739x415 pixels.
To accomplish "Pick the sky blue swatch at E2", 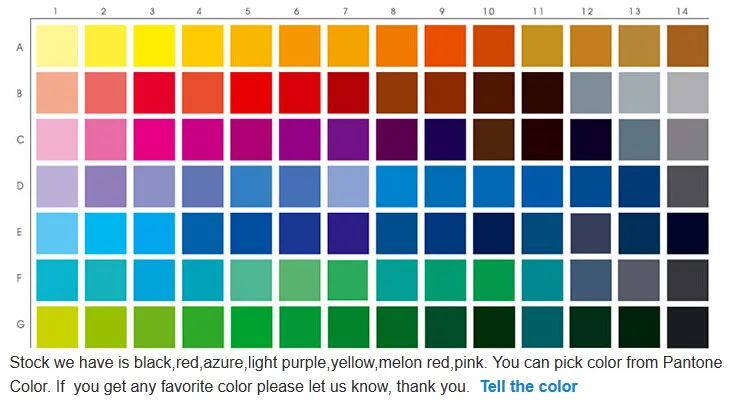I will point(106,233).
